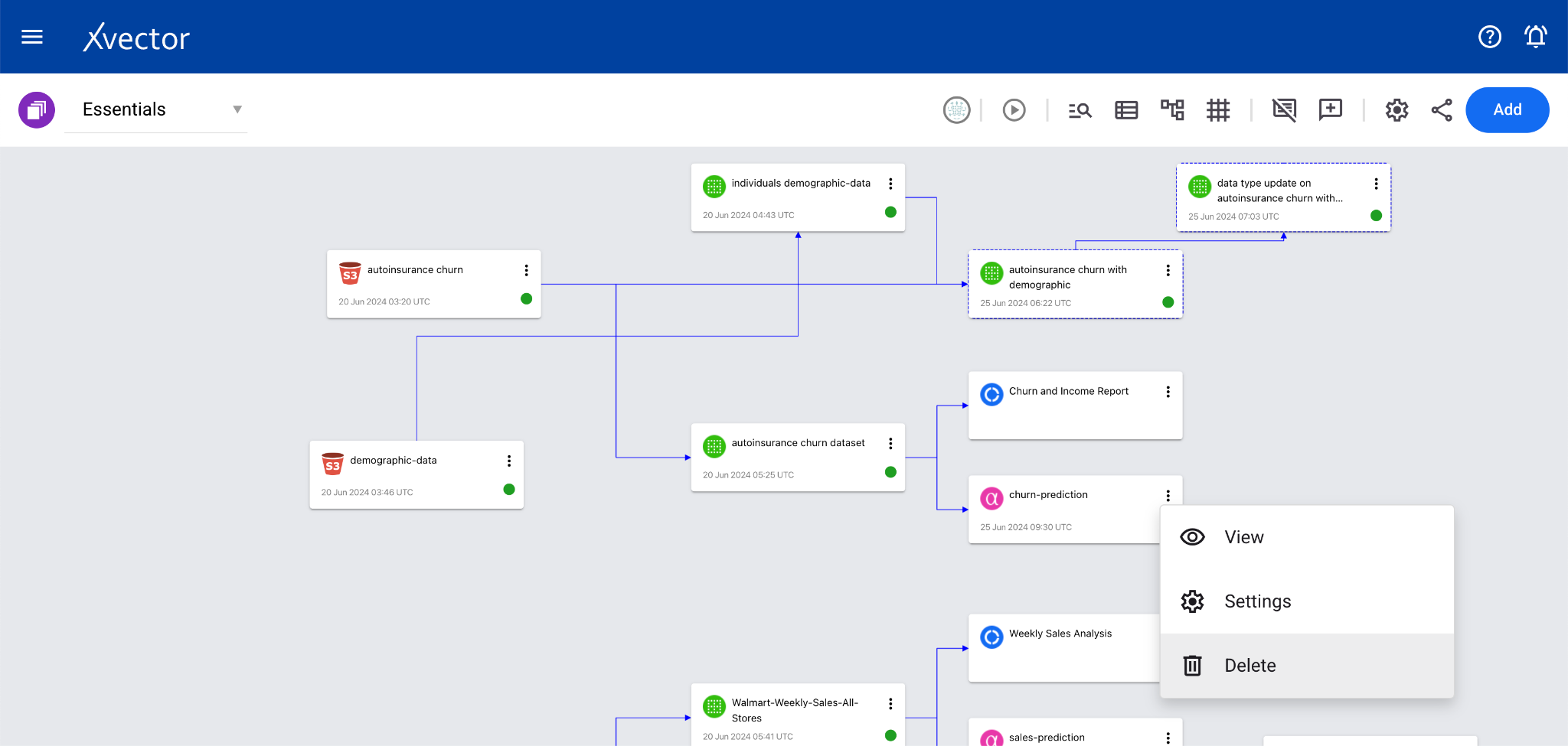
Task: Select the Weekly Sales Analysis node title
Action: pos(1060,634)
